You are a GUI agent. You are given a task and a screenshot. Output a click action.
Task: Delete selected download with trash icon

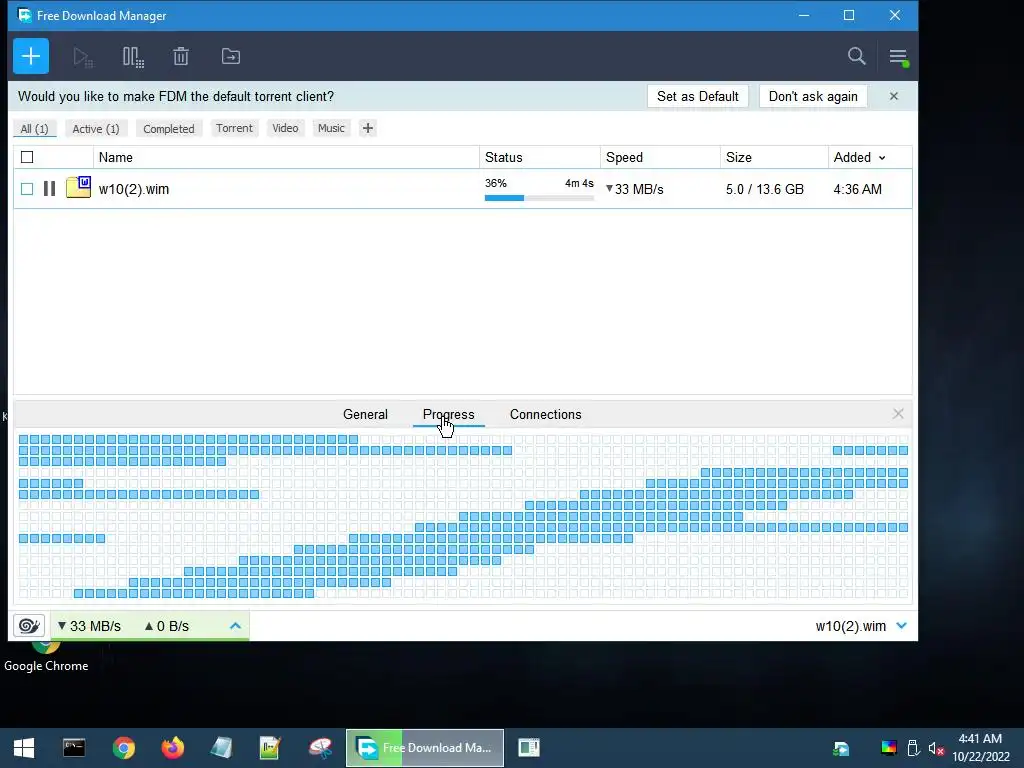tap(181, 57)
